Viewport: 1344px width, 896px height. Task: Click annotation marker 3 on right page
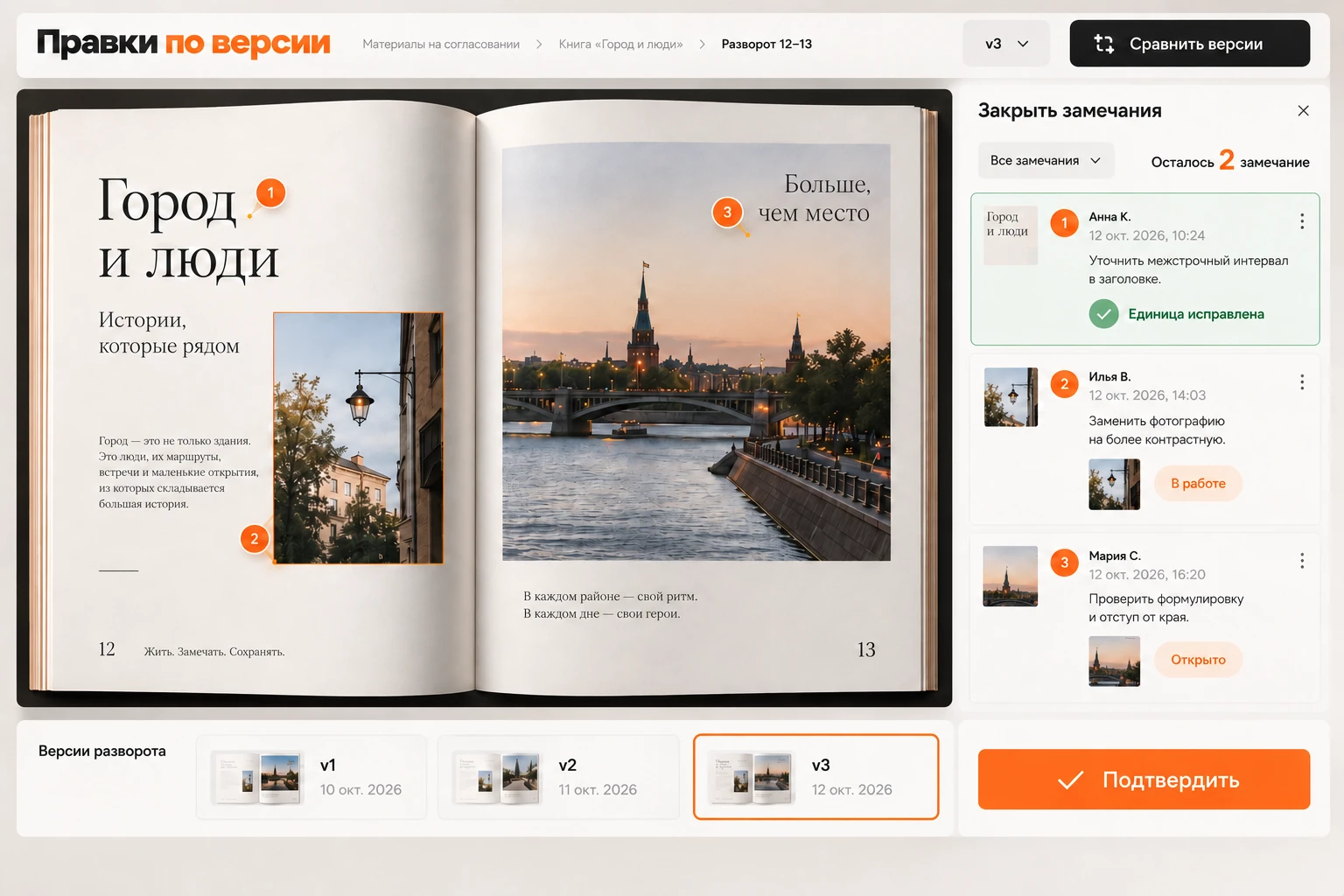727,212
